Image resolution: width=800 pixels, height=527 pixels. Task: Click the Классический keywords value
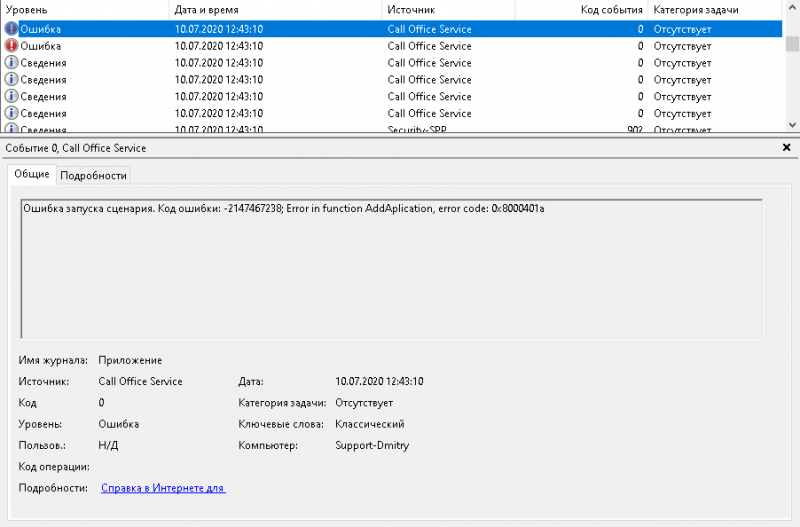click(x=369, y=424)
